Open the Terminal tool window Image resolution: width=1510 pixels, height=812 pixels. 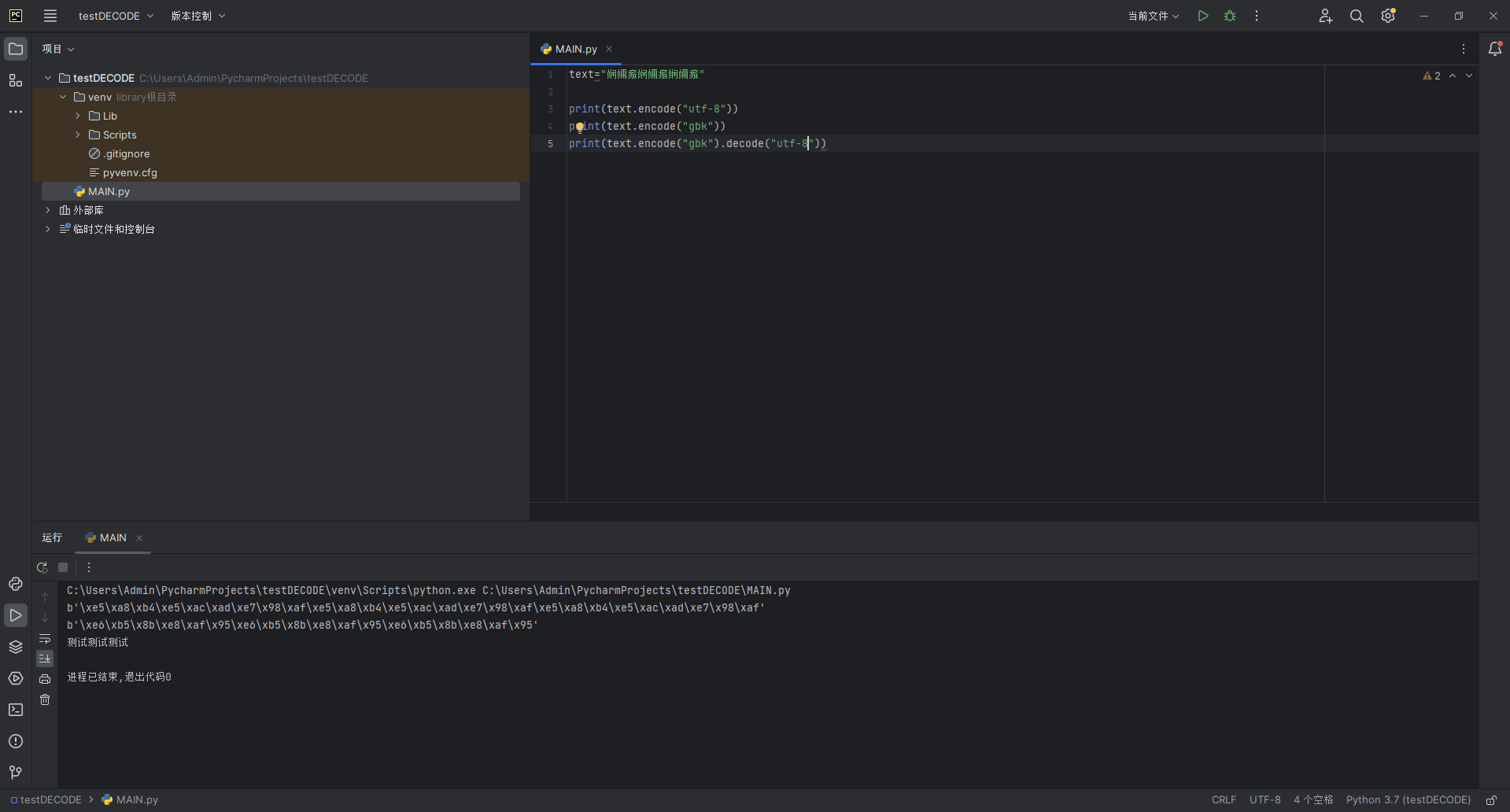[x=16, y=710]
